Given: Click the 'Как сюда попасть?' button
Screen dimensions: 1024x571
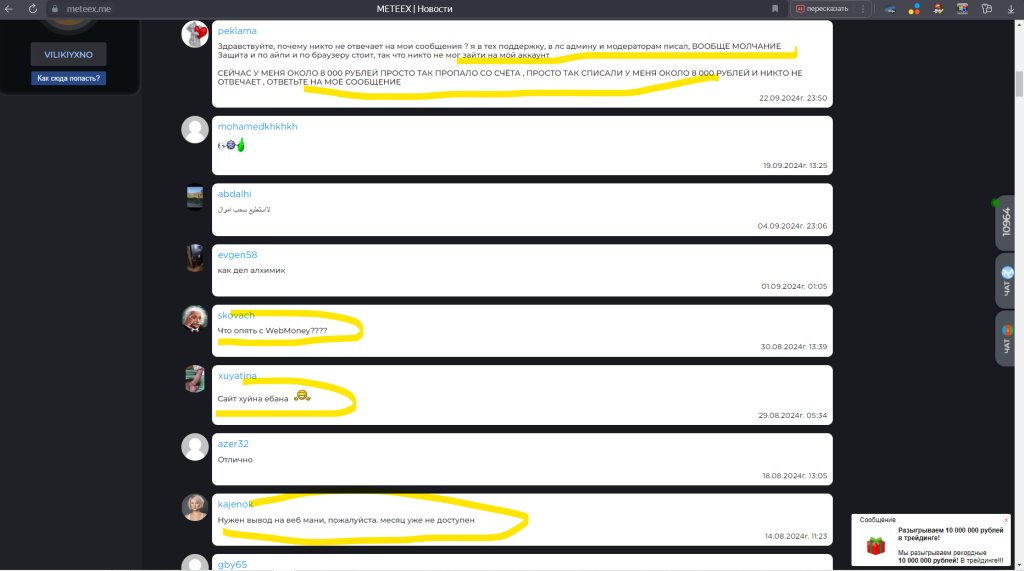Looking at the screenshot, I should click(x=69, y=78).
